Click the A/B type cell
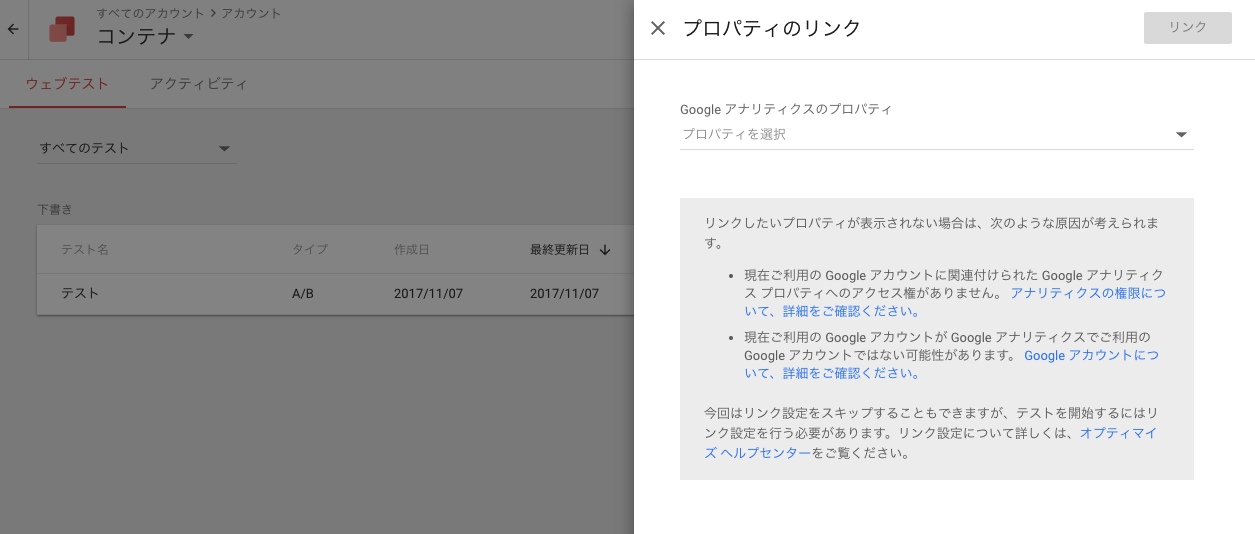Screen dimensions: 1255x534 pos(303,294)
